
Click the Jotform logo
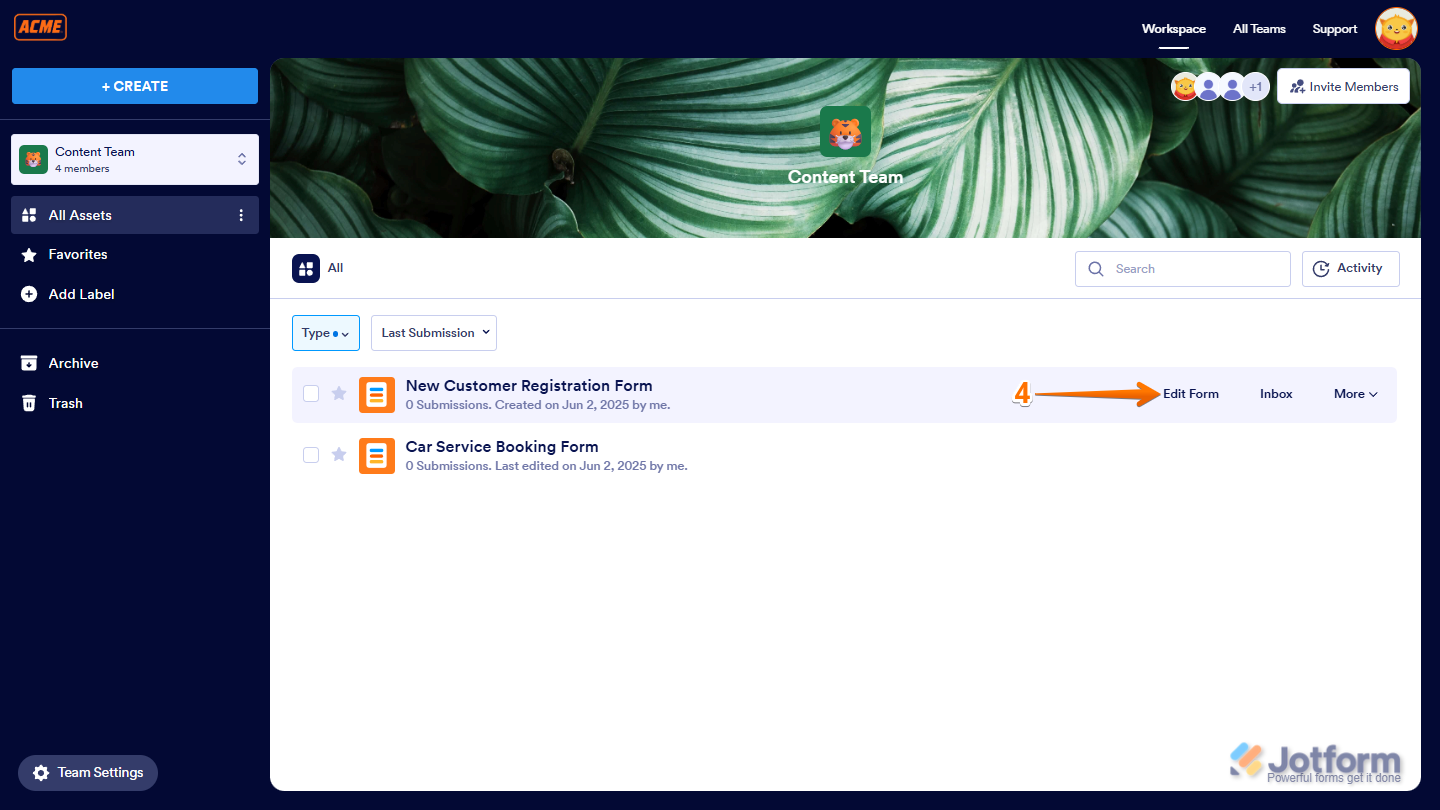(x=1317, y=761)
